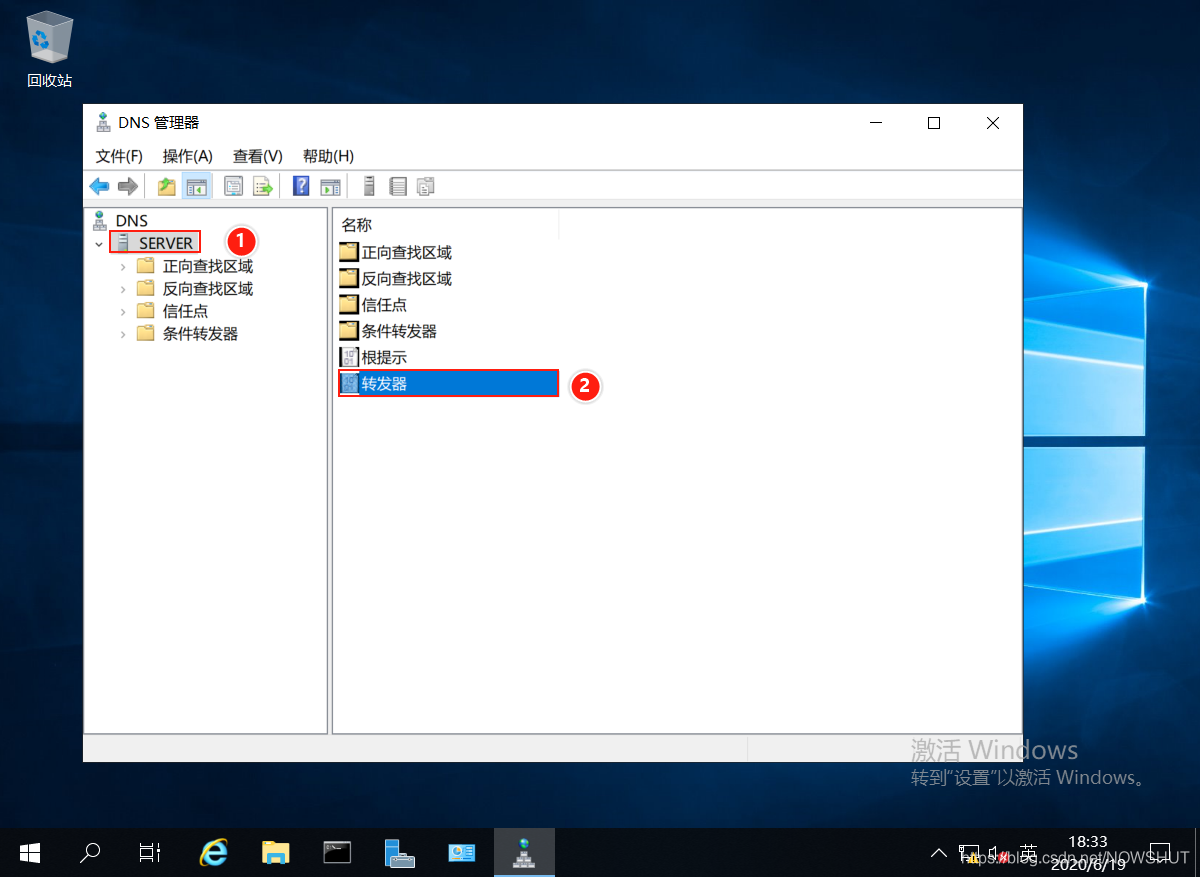The width and height of the screenshot is (1200, 877).
Task: Click the Export List toolbar icon
Action: (262, 186)
